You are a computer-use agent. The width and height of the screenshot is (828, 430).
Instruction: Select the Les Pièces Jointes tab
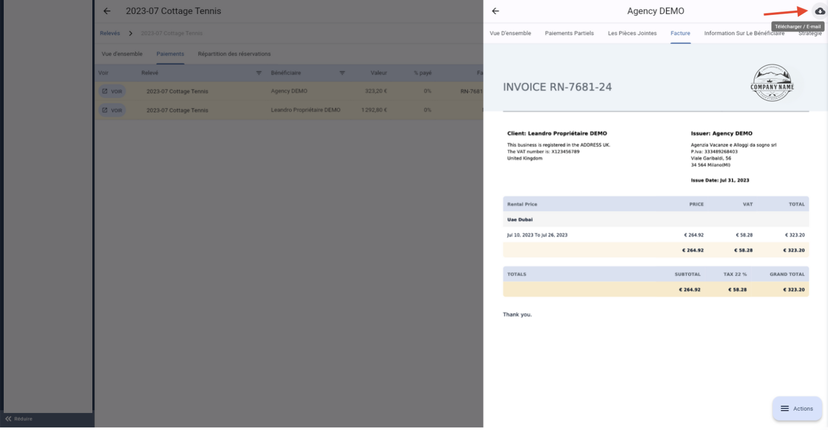pyautogui.click(x=632, y=33)
